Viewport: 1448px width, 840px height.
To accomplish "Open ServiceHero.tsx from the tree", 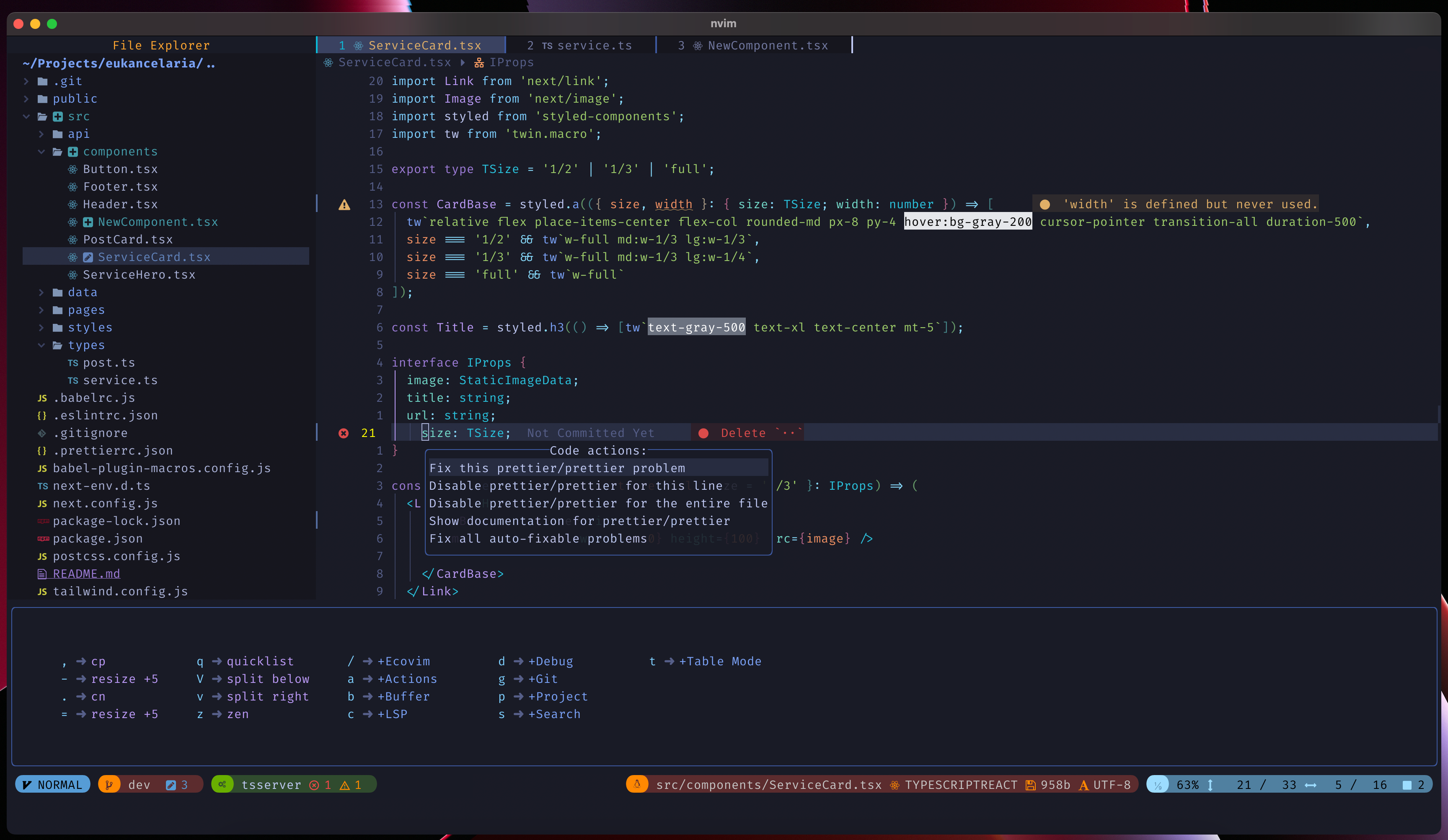I will (139, 275).
